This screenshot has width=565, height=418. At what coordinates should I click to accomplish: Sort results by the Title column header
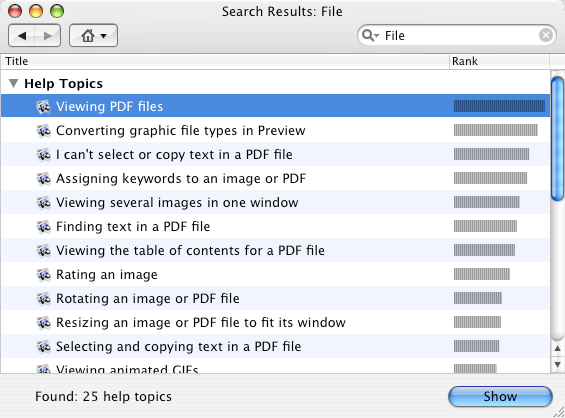[x=225, y=61]
